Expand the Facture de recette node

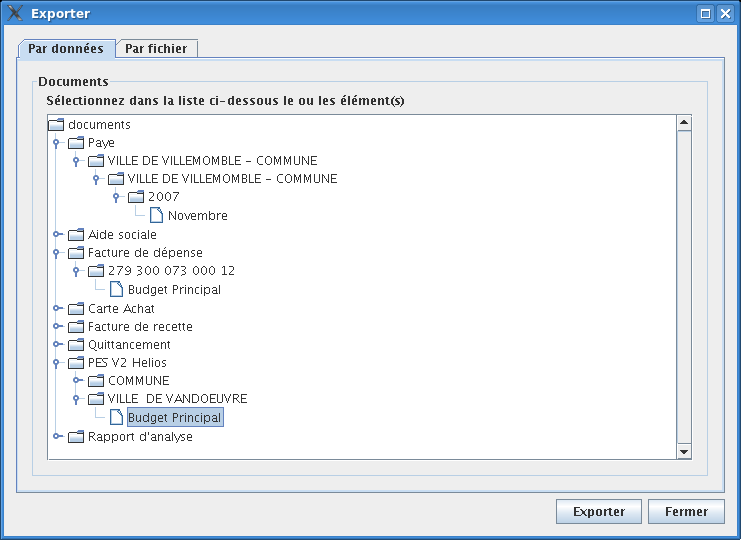pos(57,327)
